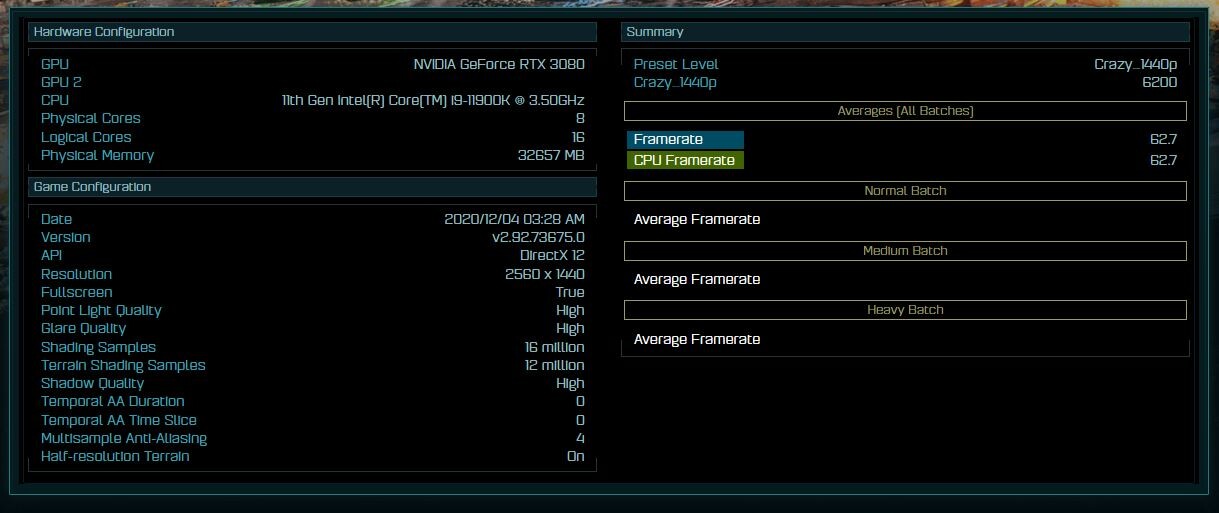This screenshot has height=513, width=1219.
Task: Click the Fullscreen True value
Action: click(x=570, y=293)
